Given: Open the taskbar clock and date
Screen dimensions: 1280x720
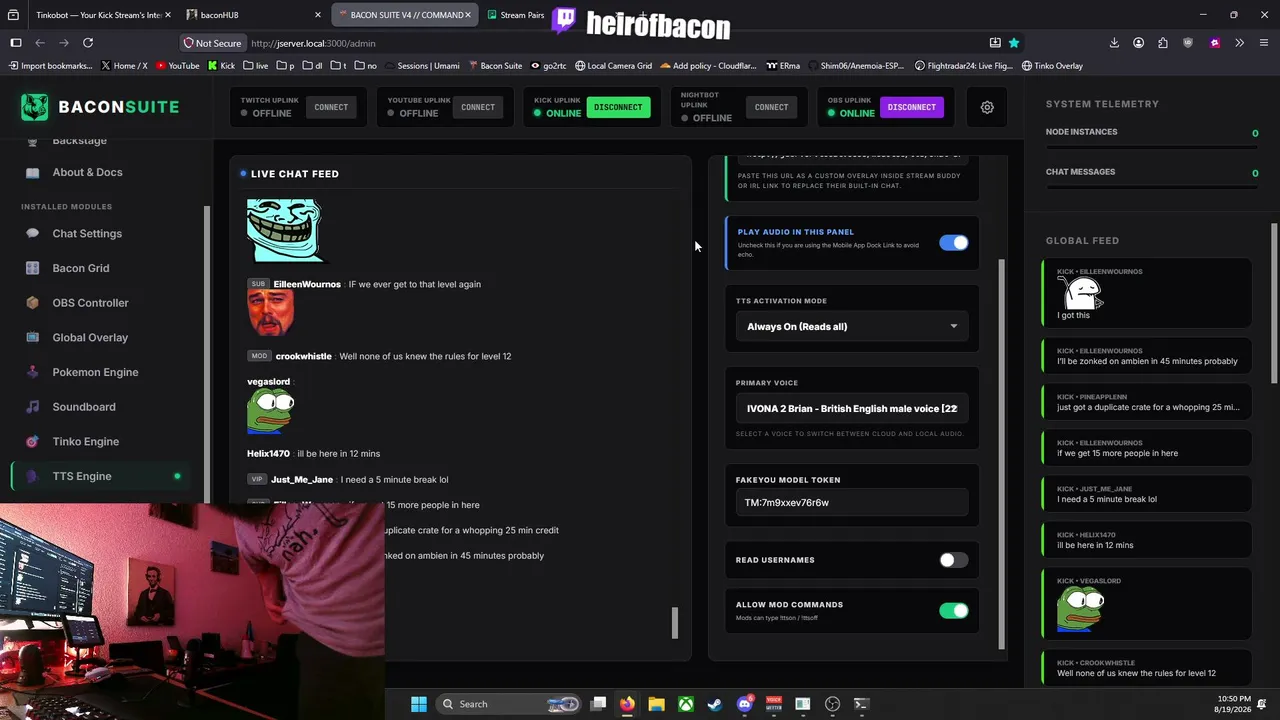Looking at the screenshot, I should (1234, 704).
